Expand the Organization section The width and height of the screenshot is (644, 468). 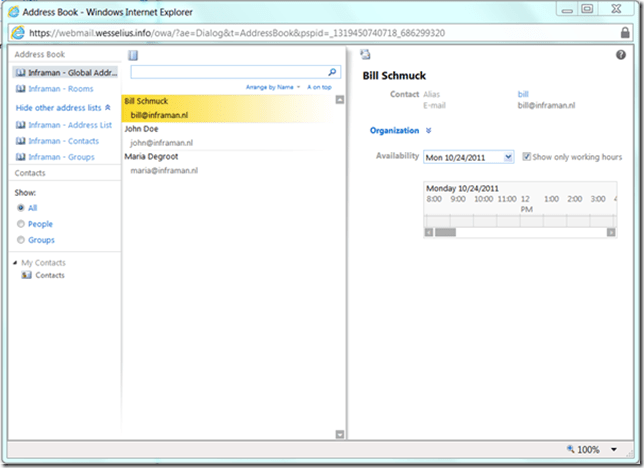(x=428, y=130)
